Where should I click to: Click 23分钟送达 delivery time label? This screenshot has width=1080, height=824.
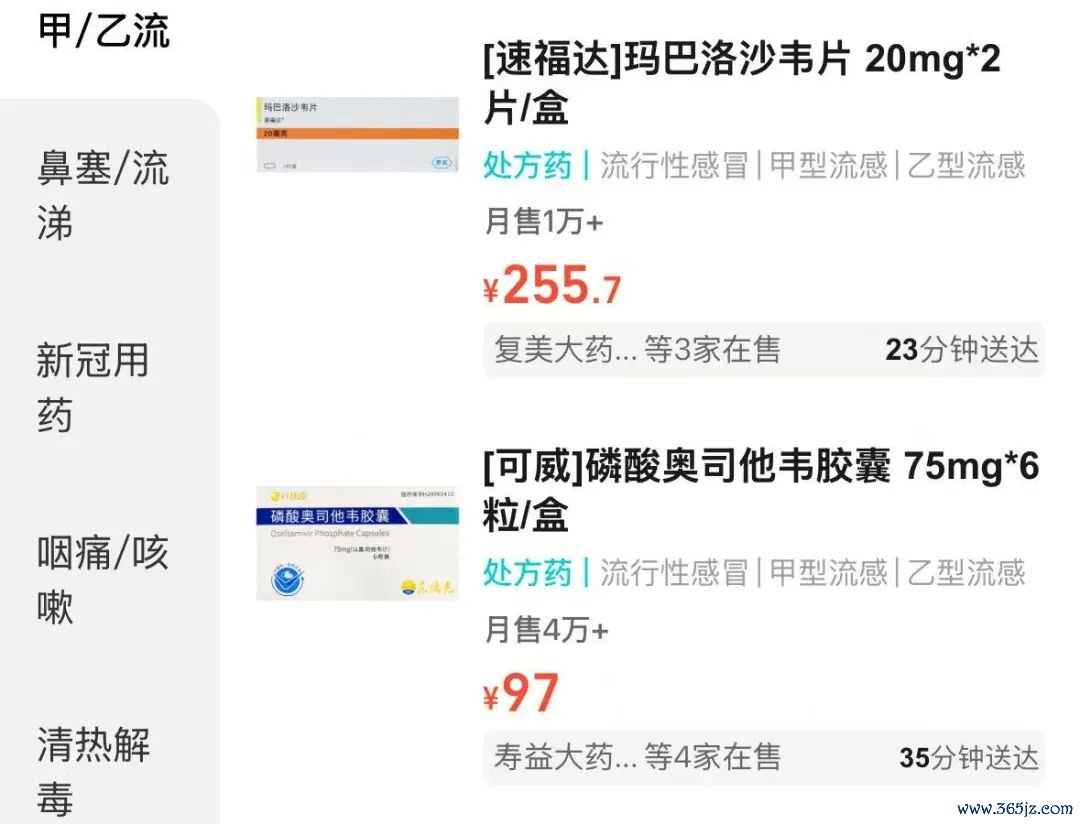click(962, 350)
